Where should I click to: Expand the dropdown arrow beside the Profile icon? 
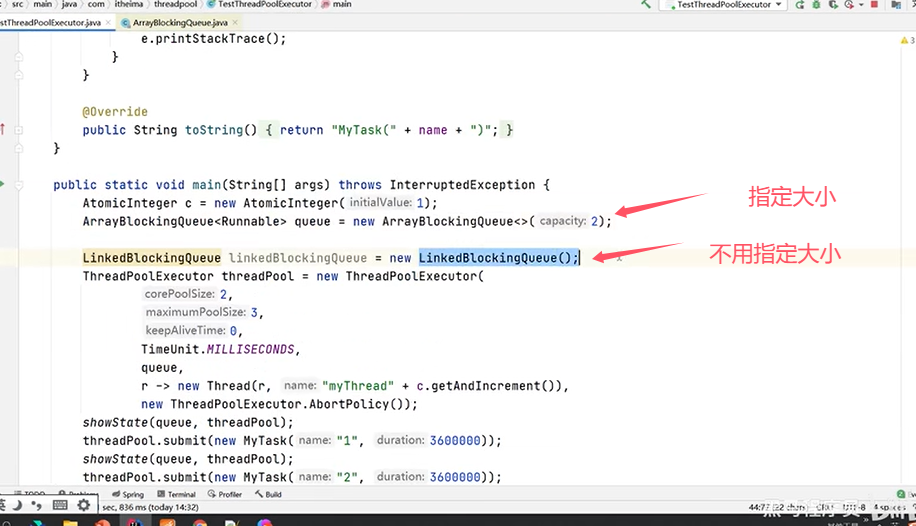point(861,5)
